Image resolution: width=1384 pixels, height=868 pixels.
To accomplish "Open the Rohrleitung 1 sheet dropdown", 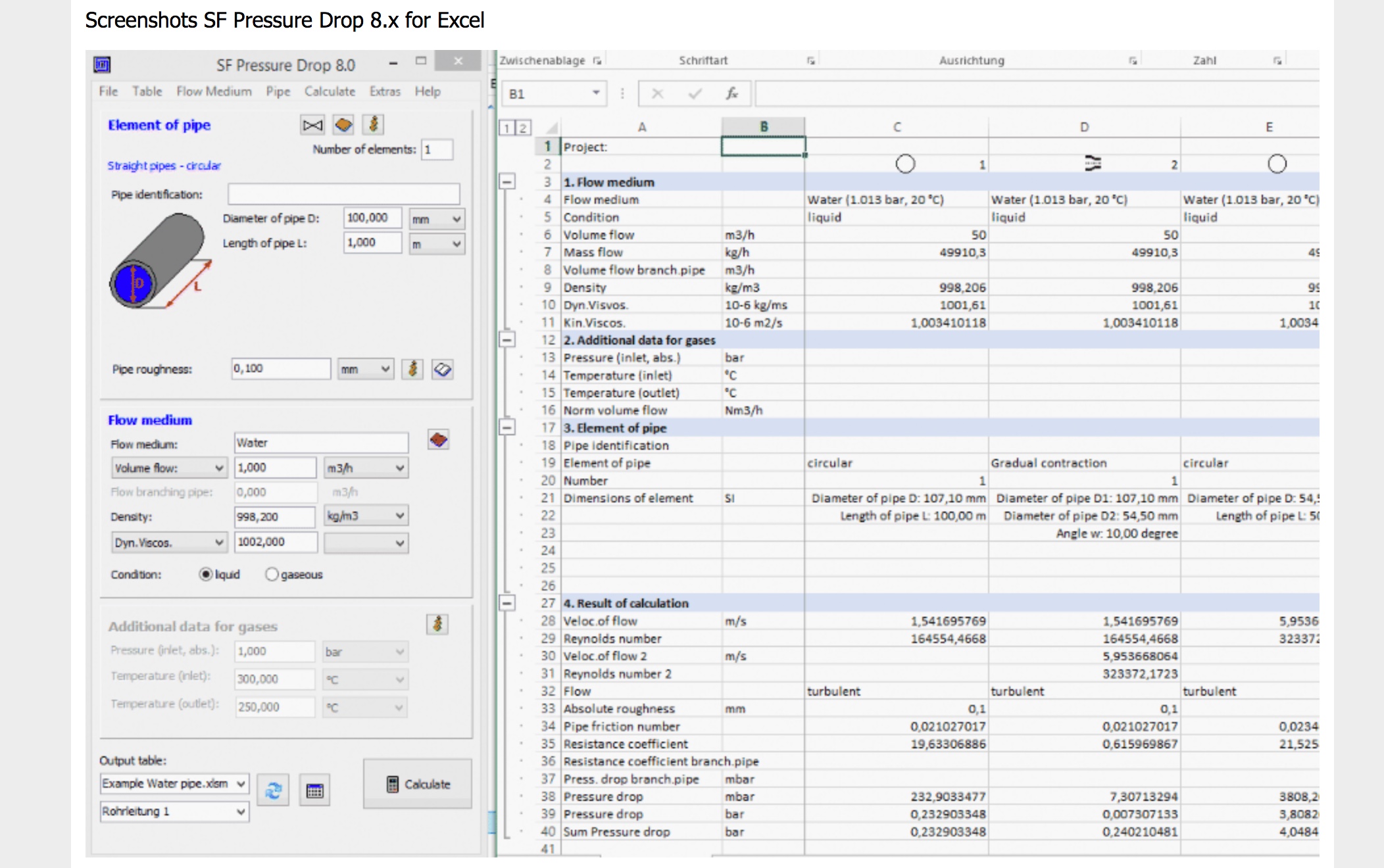I will point(174,811).
